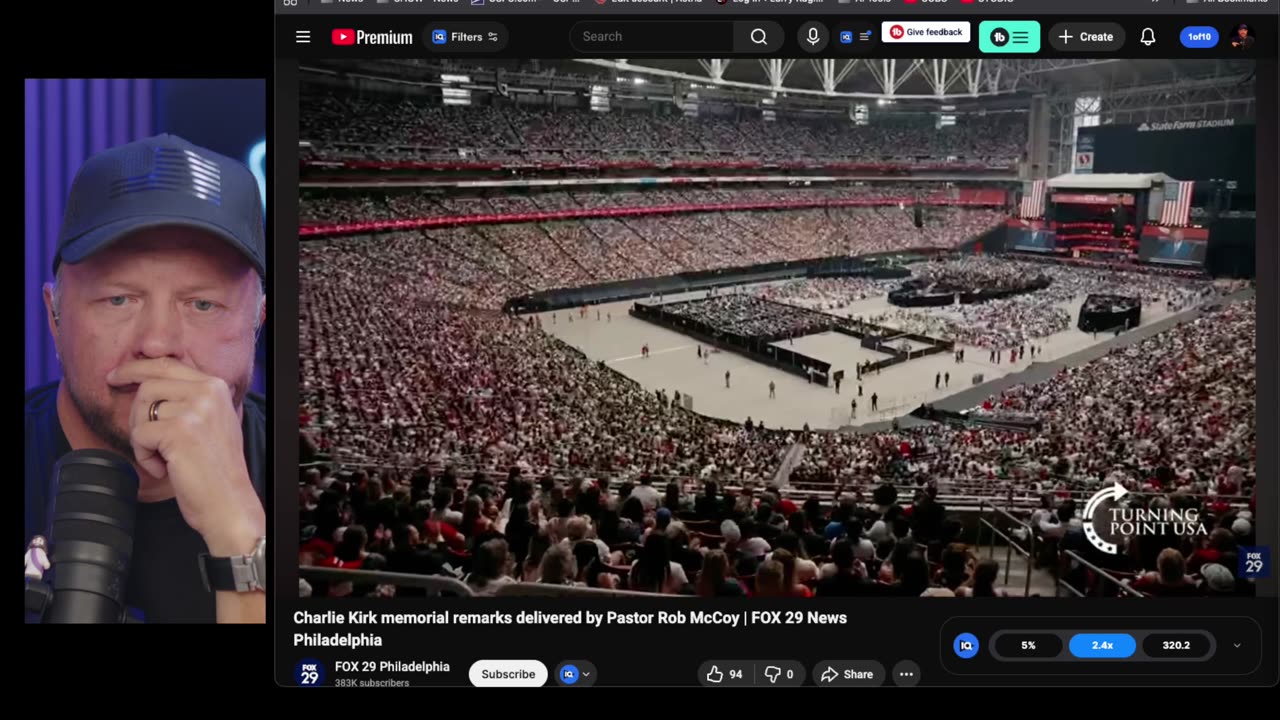Click the video title Charlie Kirk memorial remarks
The height and width of the screenshot is (720, 1280).
(x=570, y=628)
